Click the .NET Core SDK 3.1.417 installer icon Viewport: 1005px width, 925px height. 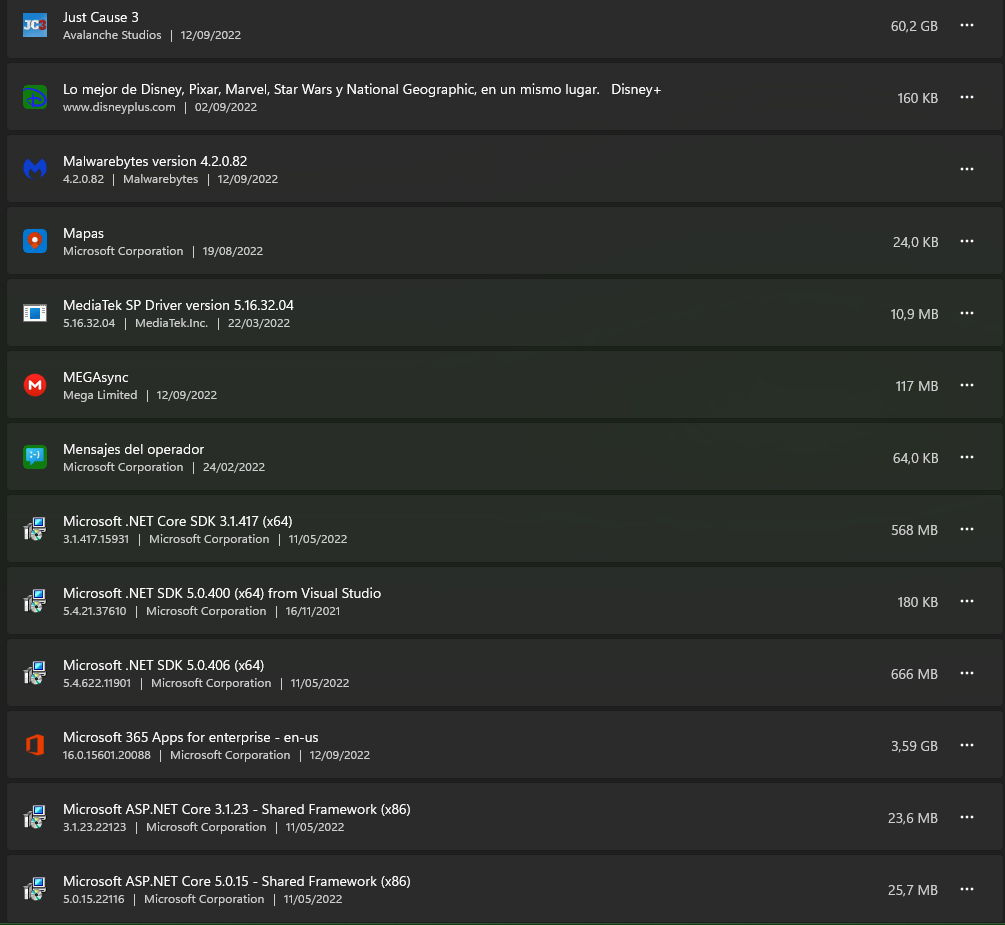pos(35,529)
